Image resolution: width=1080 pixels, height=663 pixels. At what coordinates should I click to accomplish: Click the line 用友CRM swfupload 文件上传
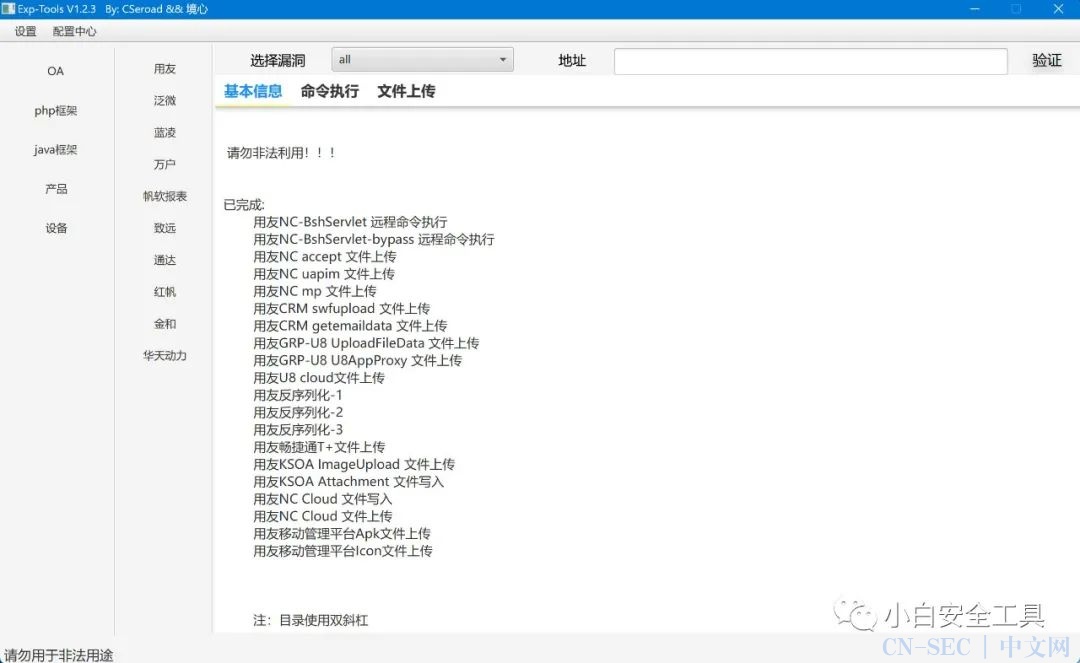pos(342,308)
